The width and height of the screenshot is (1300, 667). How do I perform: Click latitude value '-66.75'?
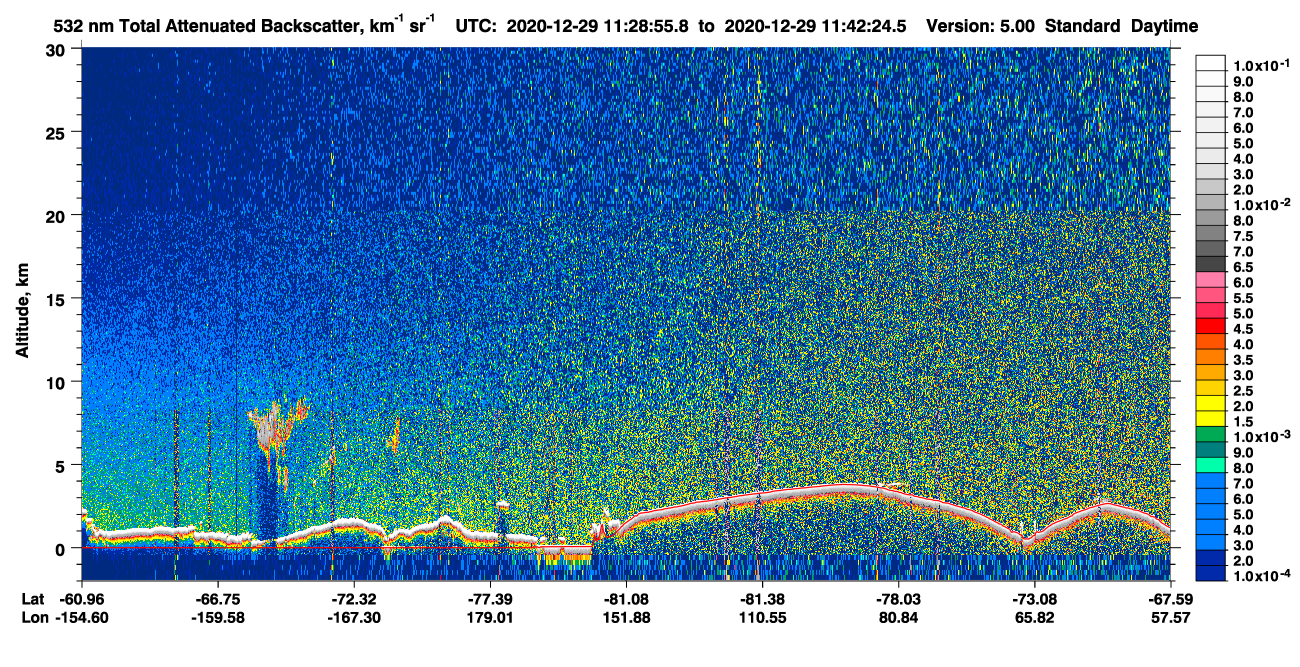coord(218,599)
